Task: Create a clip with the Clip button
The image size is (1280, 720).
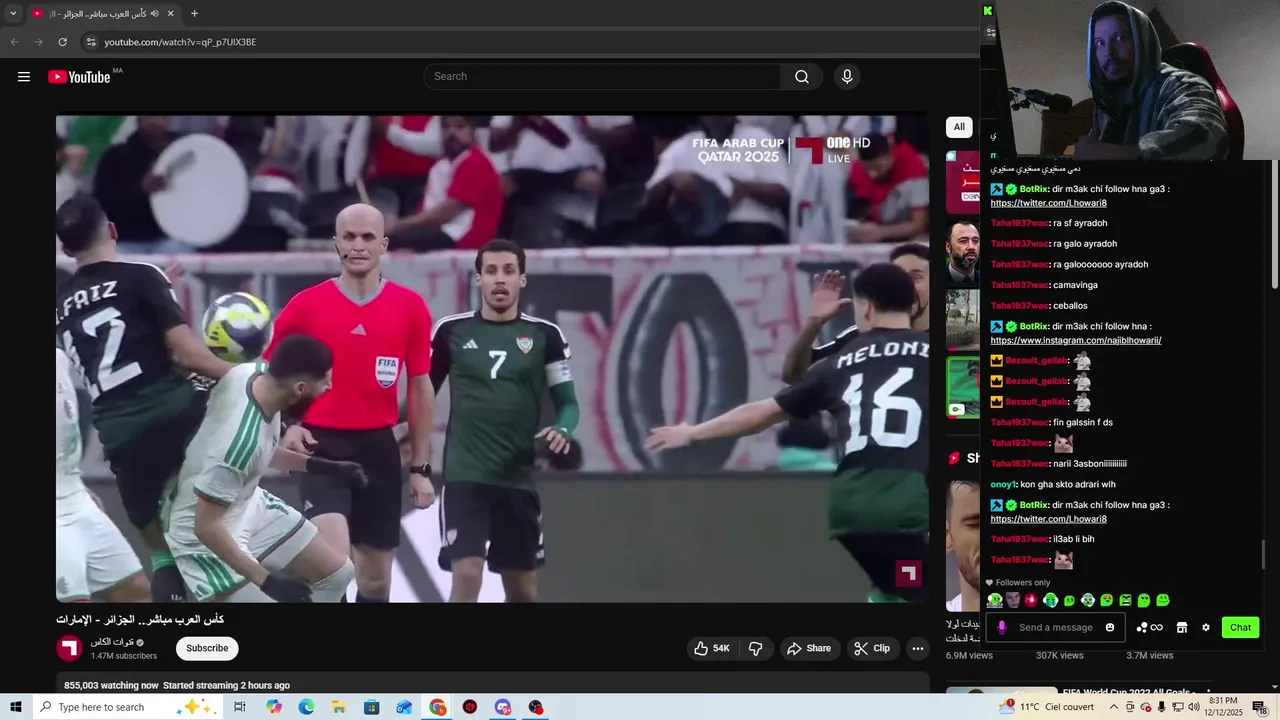Action: click(871, 648)
